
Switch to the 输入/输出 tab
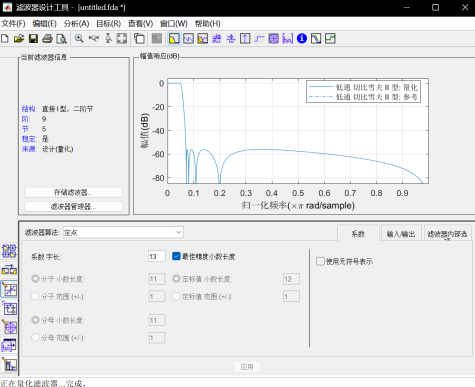coord(401,234)
